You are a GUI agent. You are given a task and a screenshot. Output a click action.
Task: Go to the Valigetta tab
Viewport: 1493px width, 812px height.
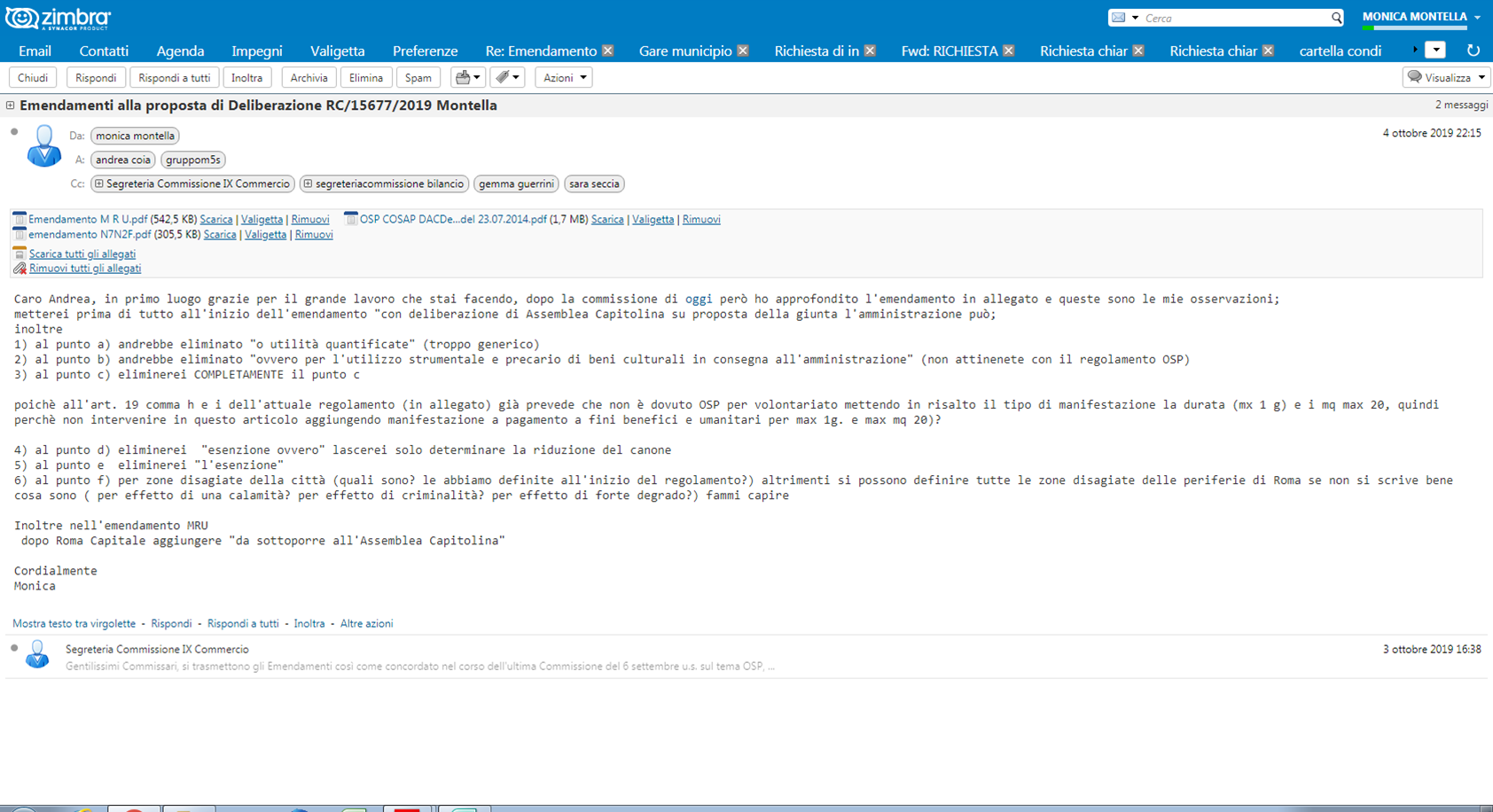tap(337, 51)
